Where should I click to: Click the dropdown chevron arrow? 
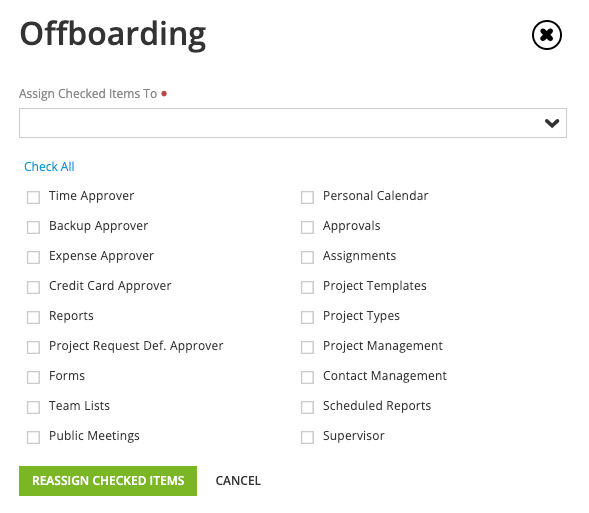[551, 123]
